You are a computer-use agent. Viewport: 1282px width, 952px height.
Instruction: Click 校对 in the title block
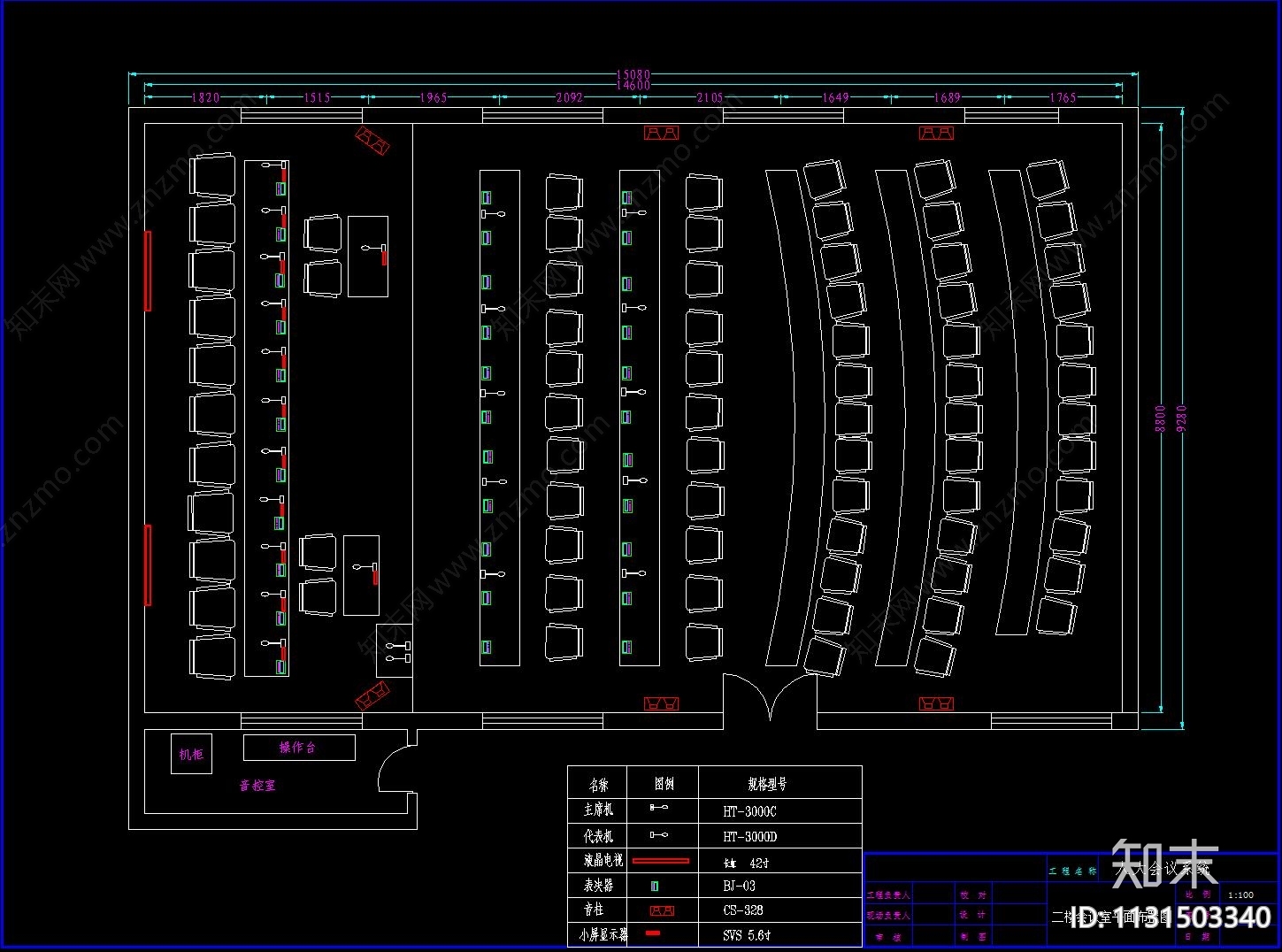[973, 895]
